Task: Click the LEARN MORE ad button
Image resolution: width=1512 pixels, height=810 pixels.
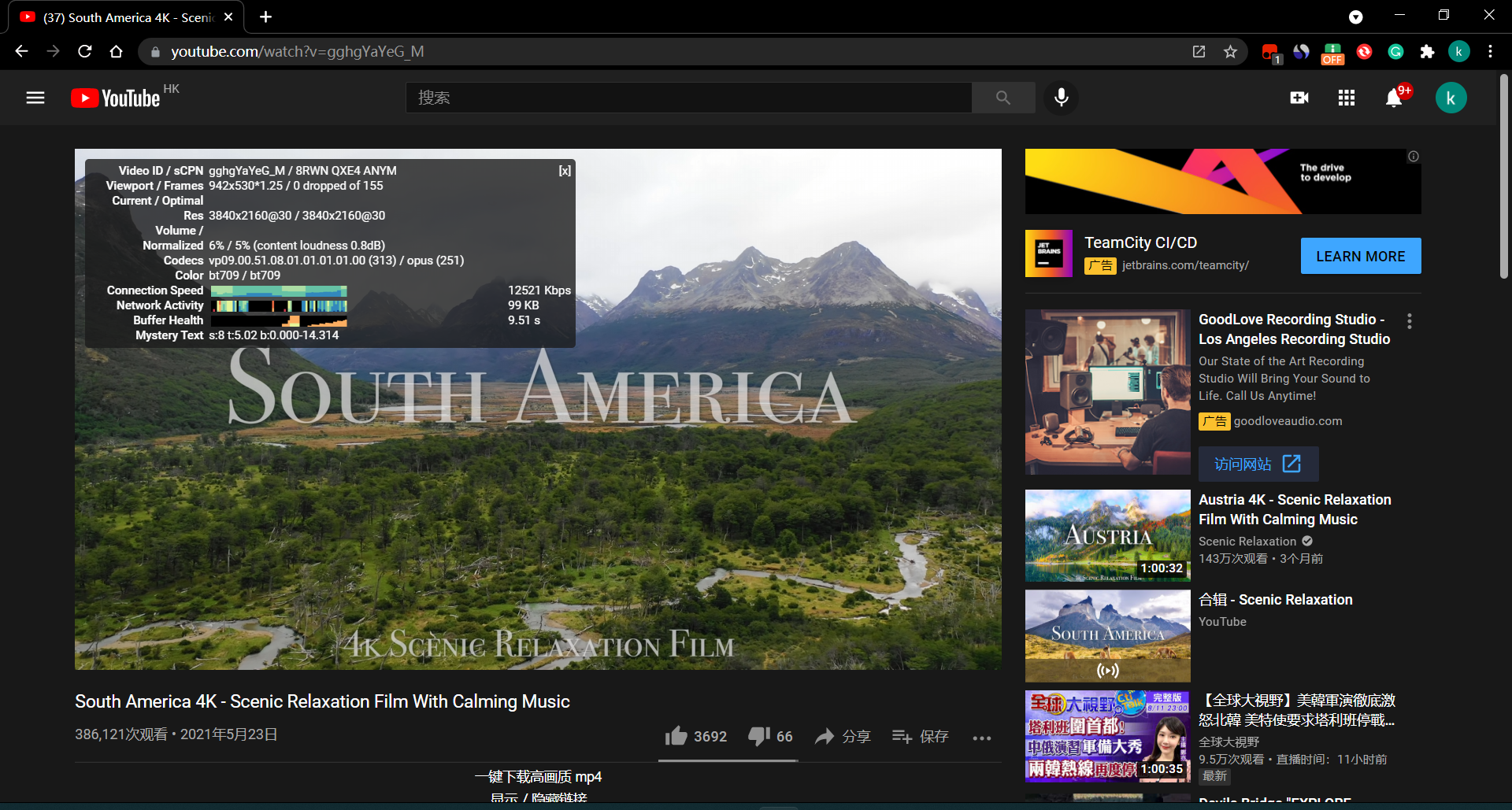Action: 1360,256
